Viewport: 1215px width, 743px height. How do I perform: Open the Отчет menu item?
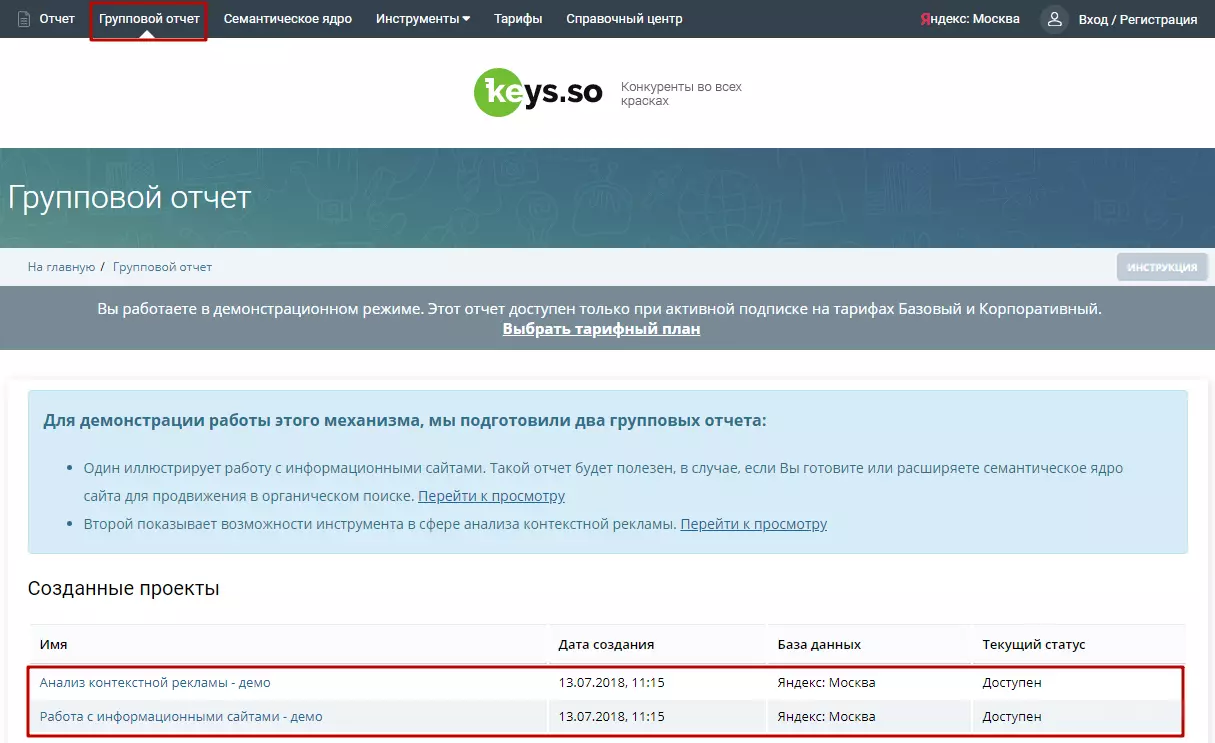tap(57, 19)
